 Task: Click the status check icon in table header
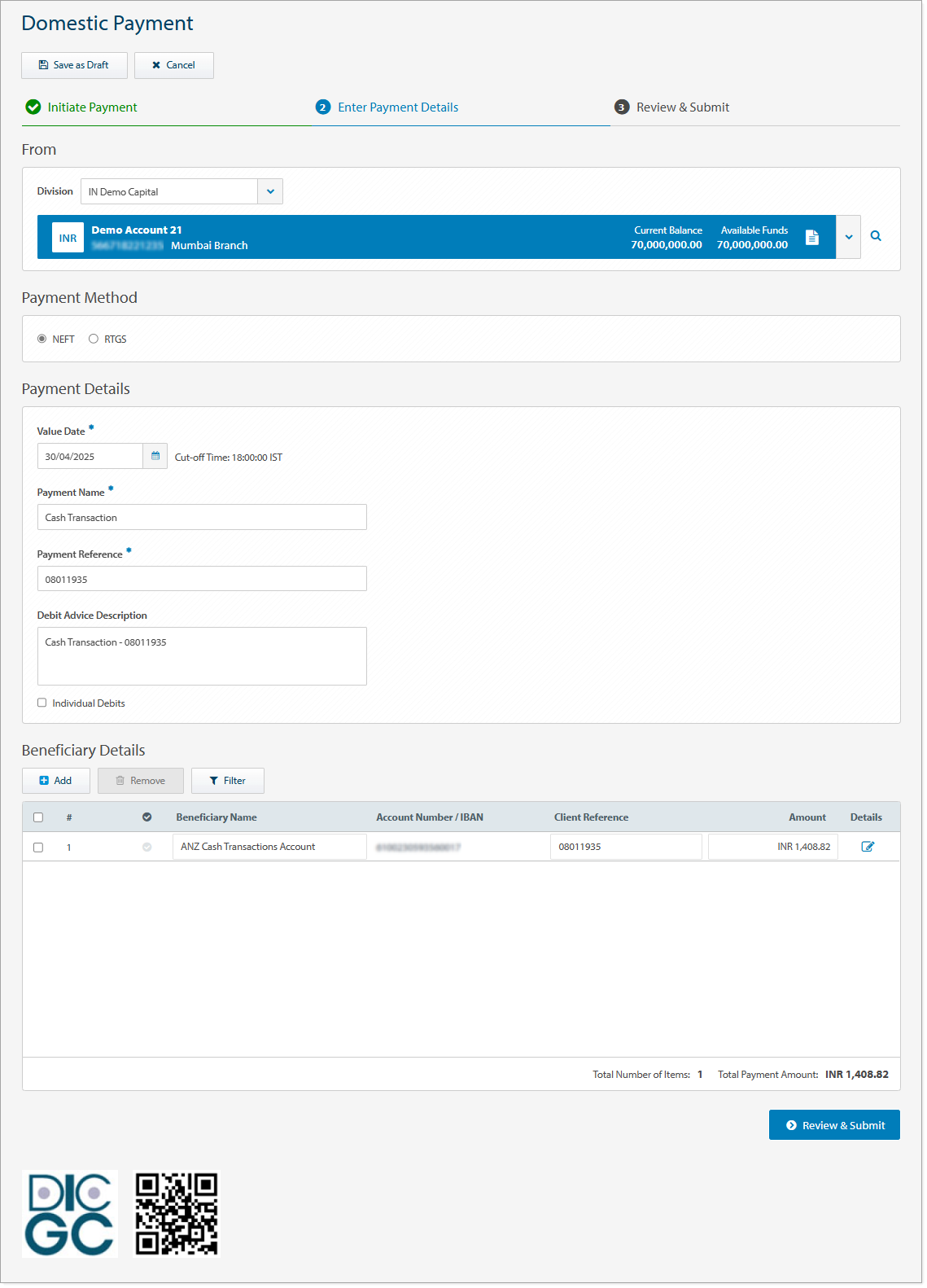click(147, 817)
